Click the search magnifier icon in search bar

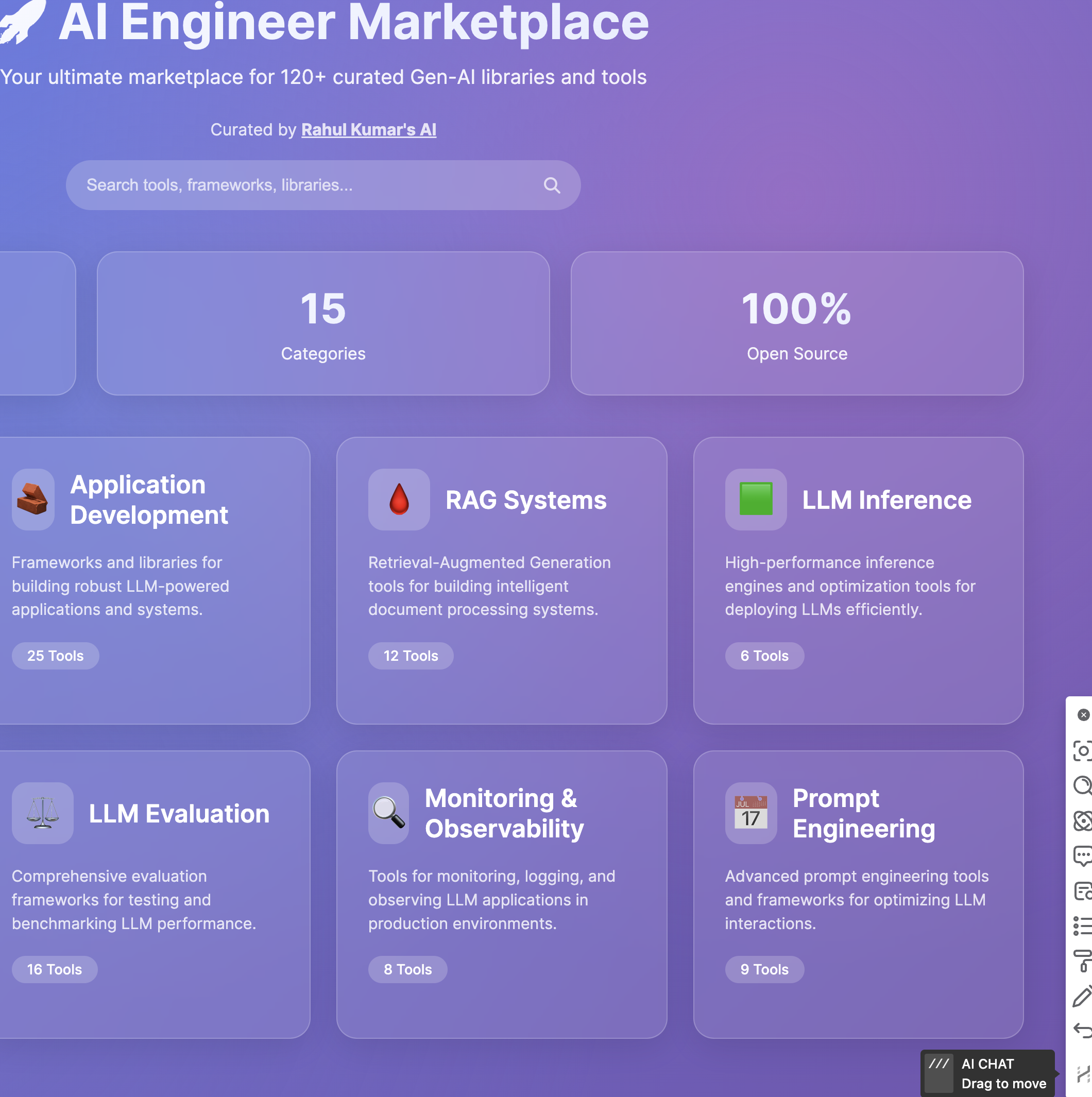551,186
